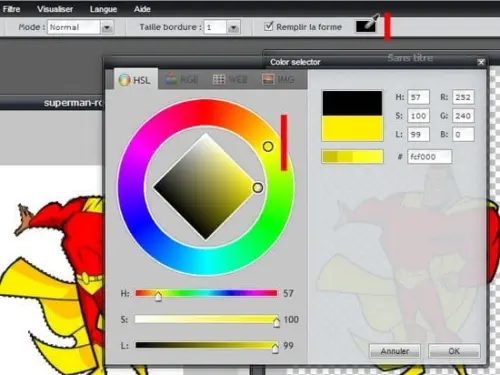Click the IMG tab picture icon
This screenshot has width=500, height=375.
pos(268,79)
